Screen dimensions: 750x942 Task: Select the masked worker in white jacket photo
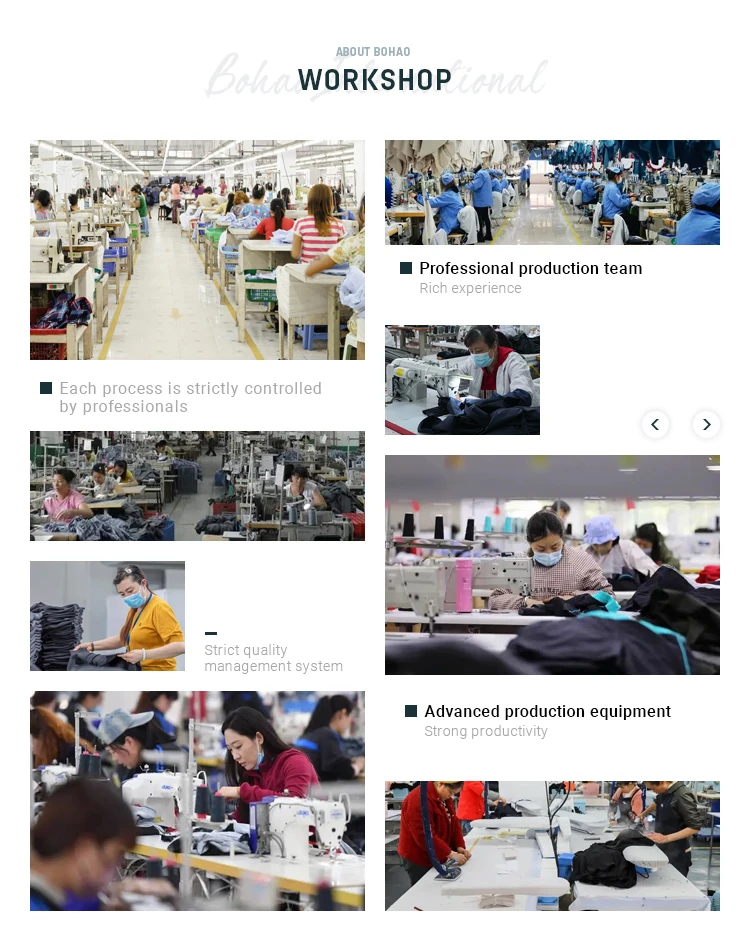point(462,380)
